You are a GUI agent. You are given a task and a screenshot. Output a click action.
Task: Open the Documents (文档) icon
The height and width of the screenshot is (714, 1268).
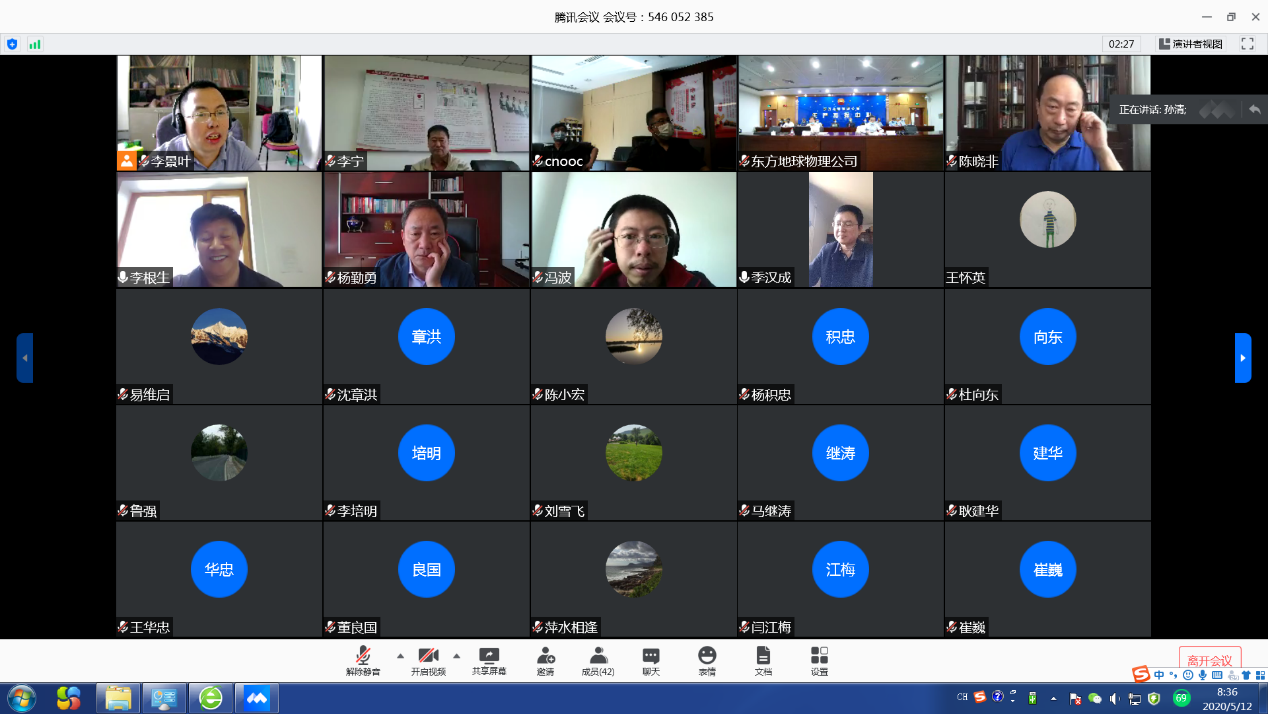pos(763,660)
